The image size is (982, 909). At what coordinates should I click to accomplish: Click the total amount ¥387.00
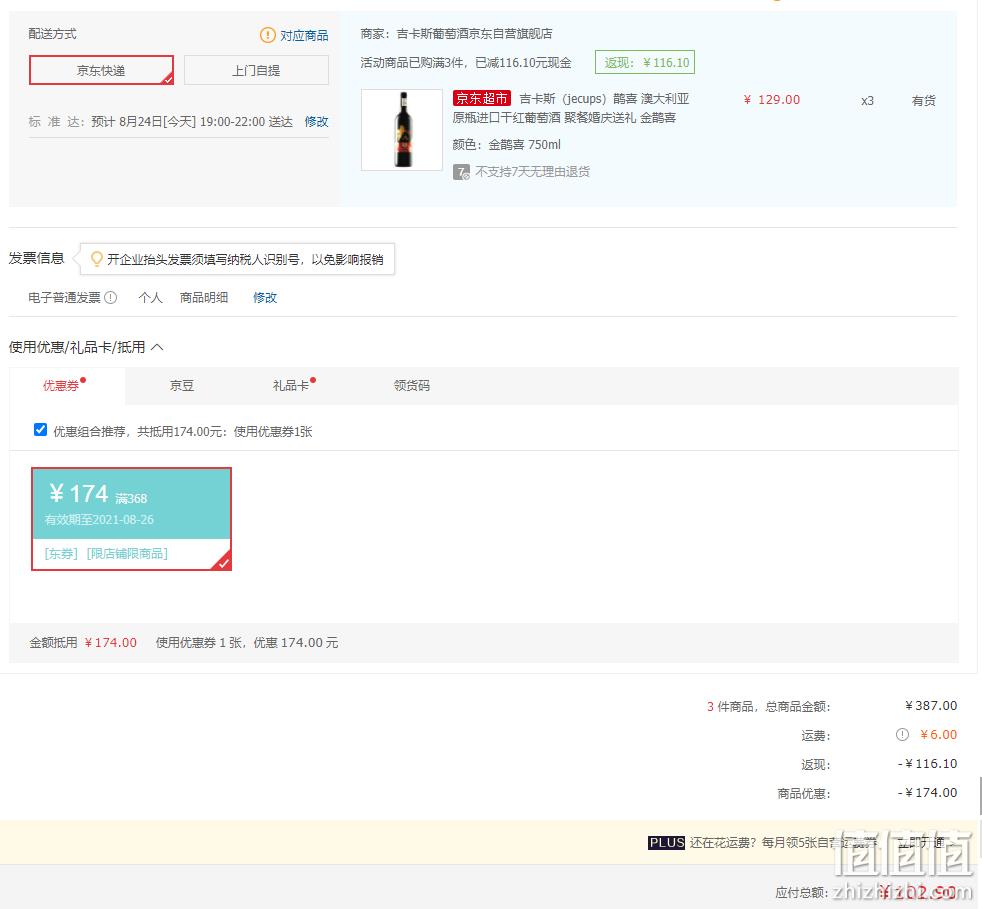931,706
